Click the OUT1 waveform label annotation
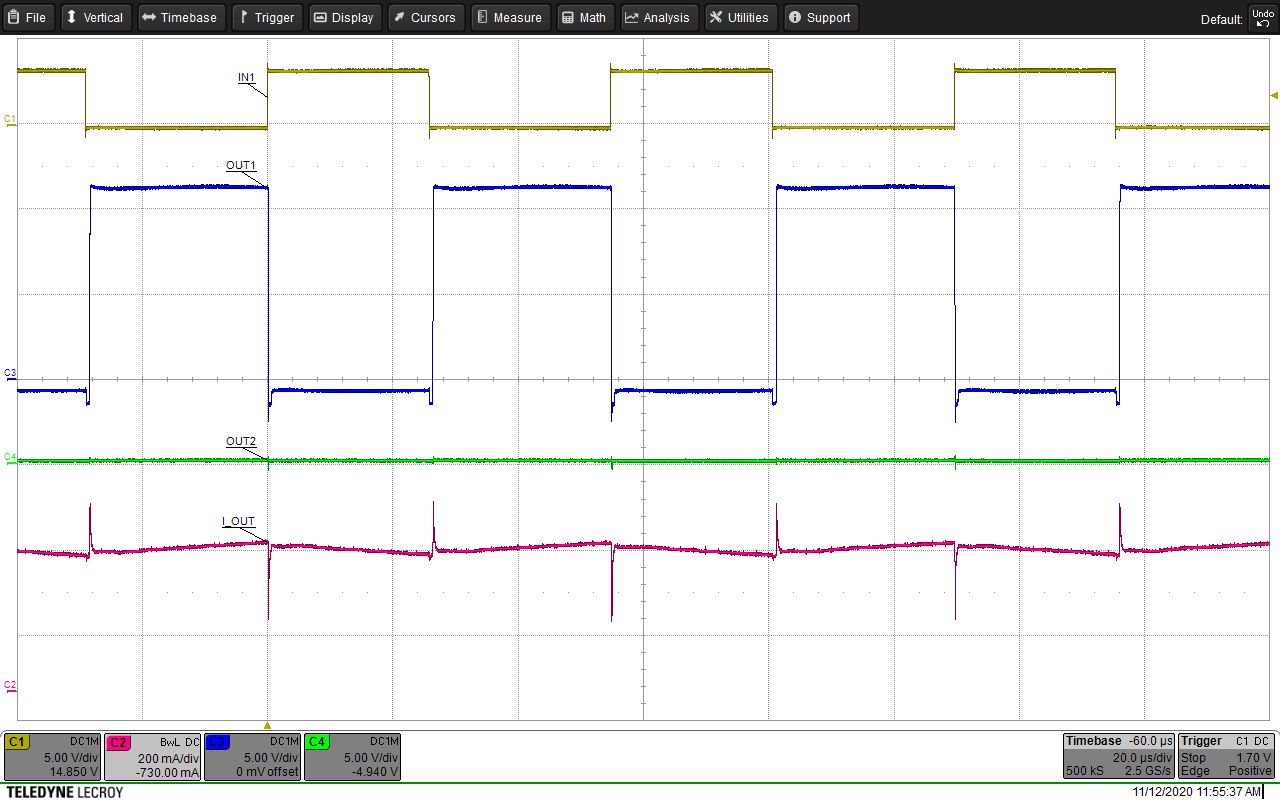1280x800 pixels. point(239,165)
